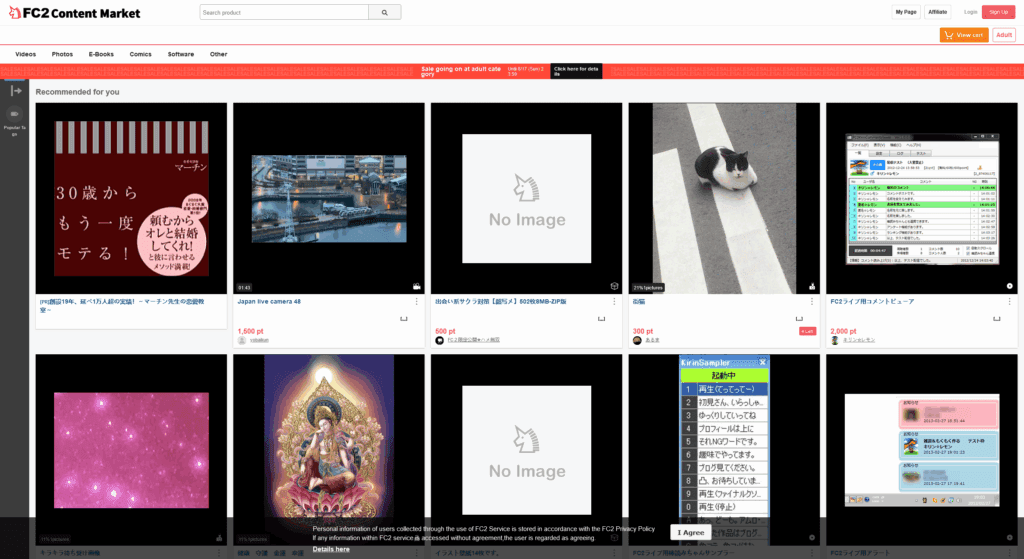Toggle the Adult category button

click(x=1004, y=35)
